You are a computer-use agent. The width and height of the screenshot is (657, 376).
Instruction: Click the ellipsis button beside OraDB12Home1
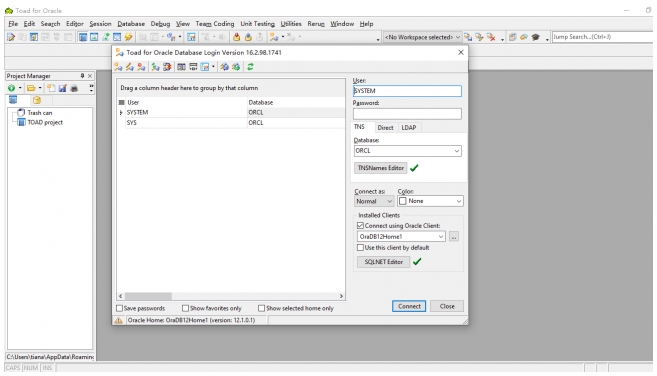(453, 236)
